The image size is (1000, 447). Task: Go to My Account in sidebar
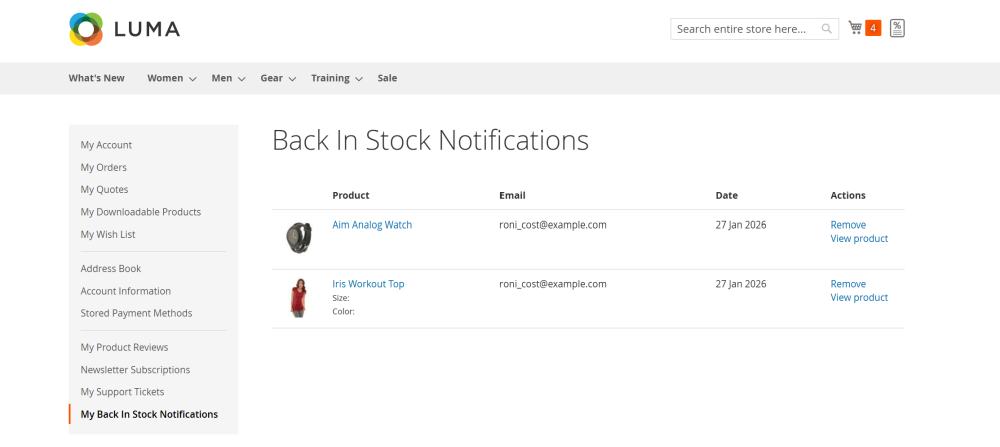(106, 145)
